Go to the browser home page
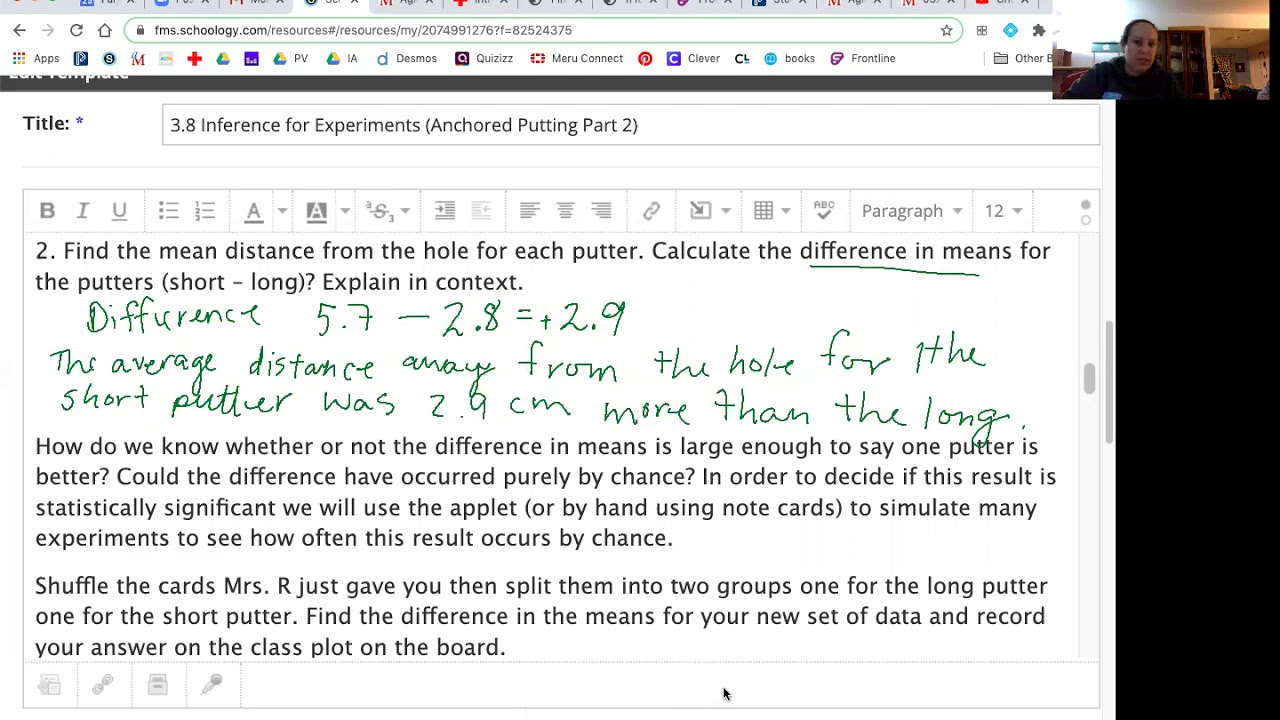Screen dimensions: 1280x720 tap(105, 31)
